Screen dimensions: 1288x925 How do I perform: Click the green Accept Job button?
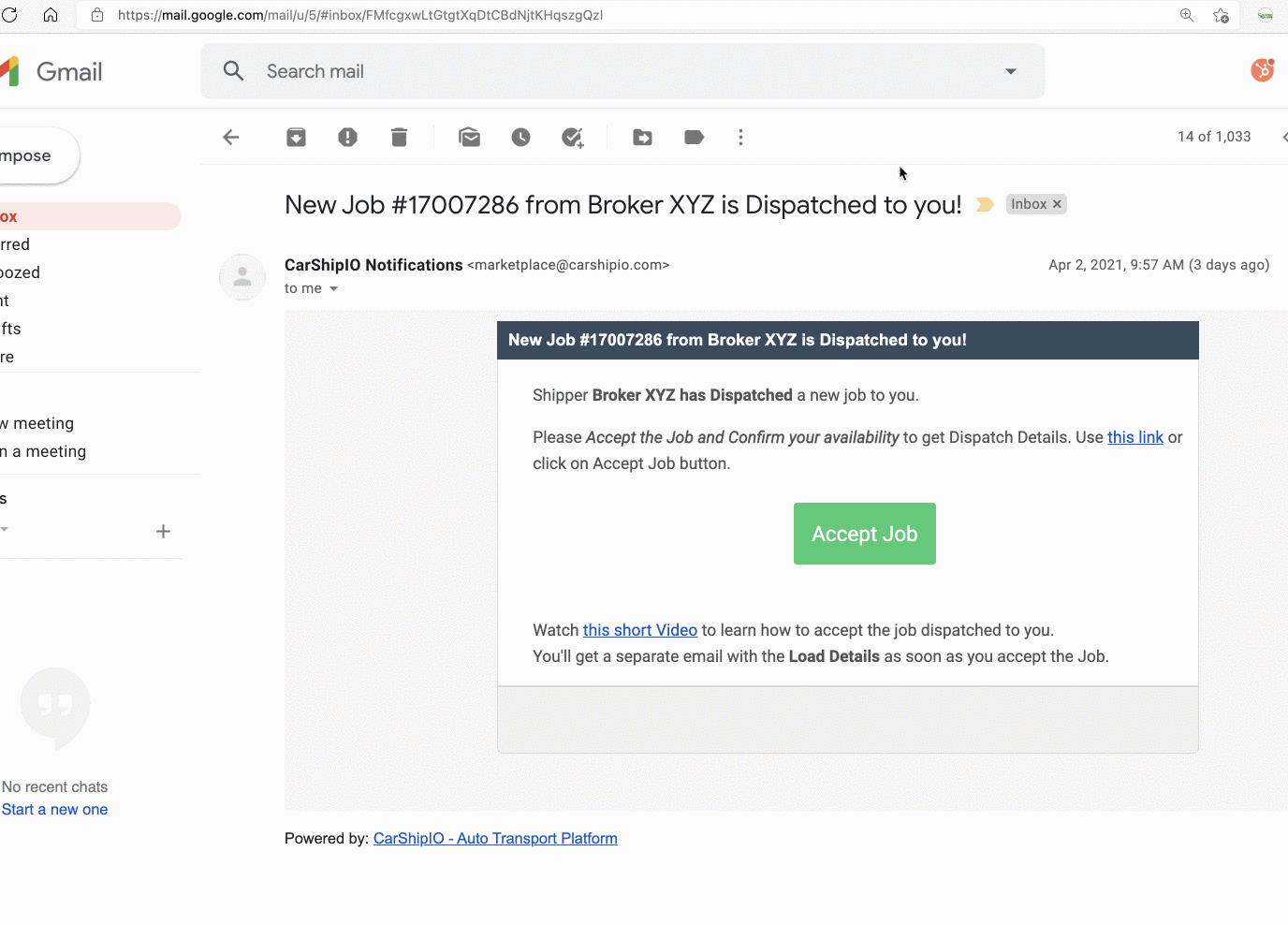point(865,534)
